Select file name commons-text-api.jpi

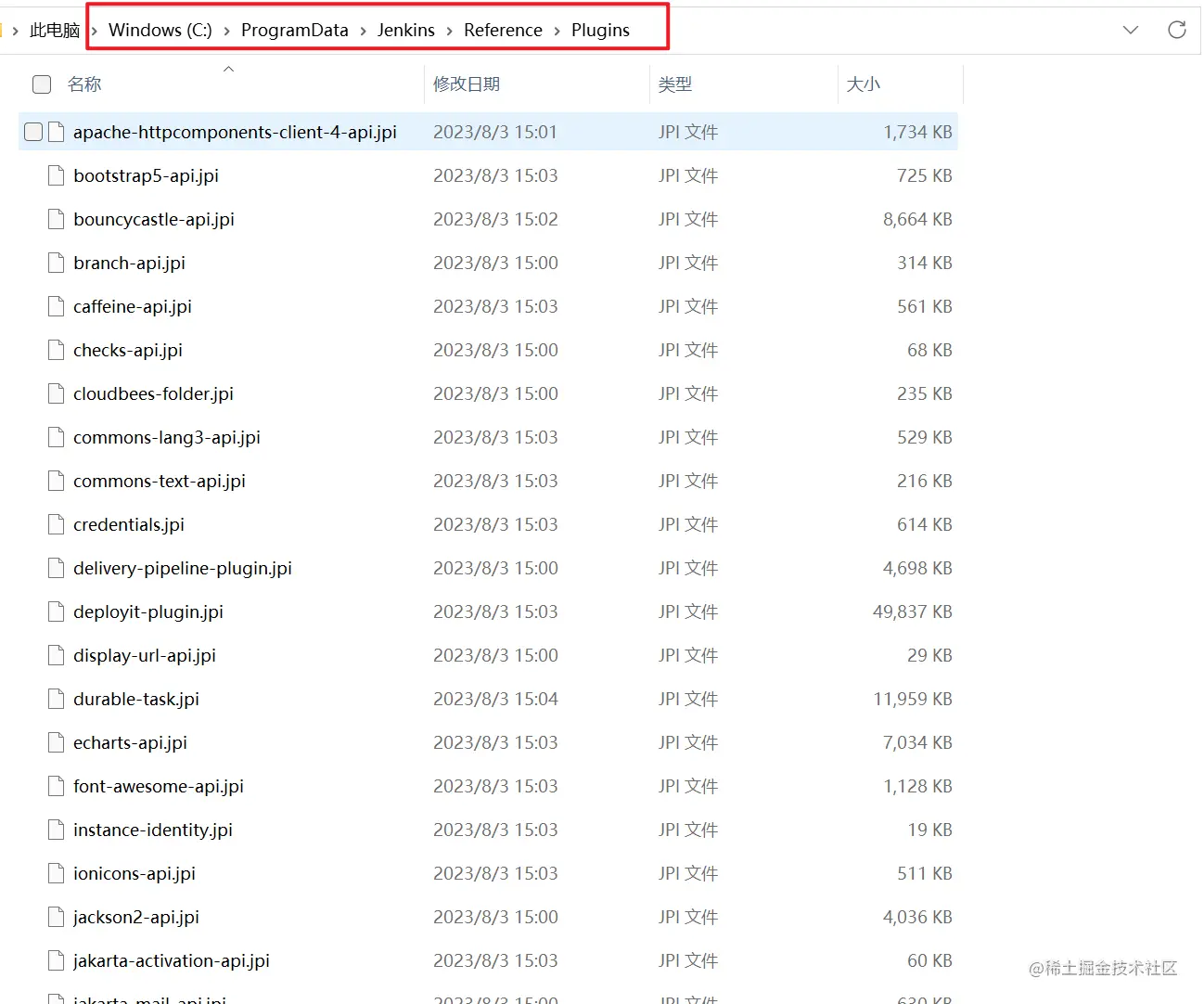pos(160,481)
